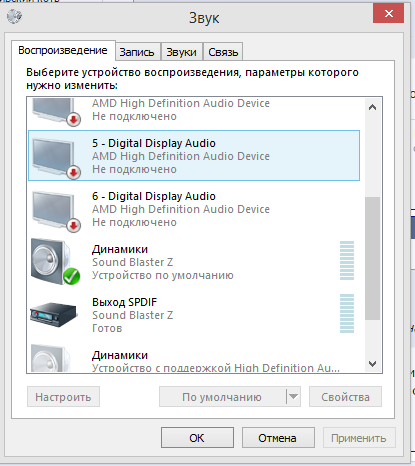Open the Связь tab
The width and height of the screenshot is (415, 466).
[x=223, y=52]
